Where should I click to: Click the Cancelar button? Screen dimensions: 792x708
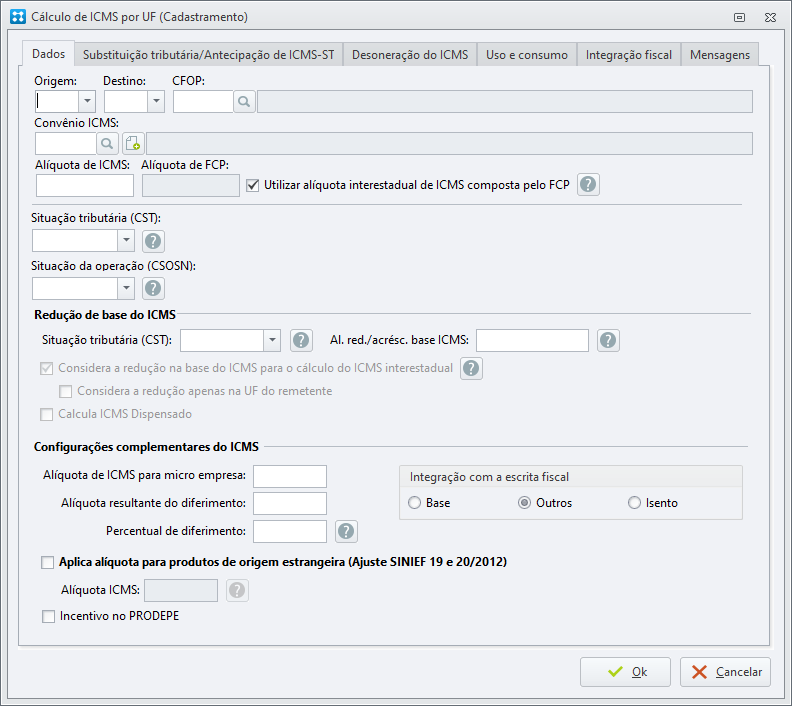[x=725, y=672]
